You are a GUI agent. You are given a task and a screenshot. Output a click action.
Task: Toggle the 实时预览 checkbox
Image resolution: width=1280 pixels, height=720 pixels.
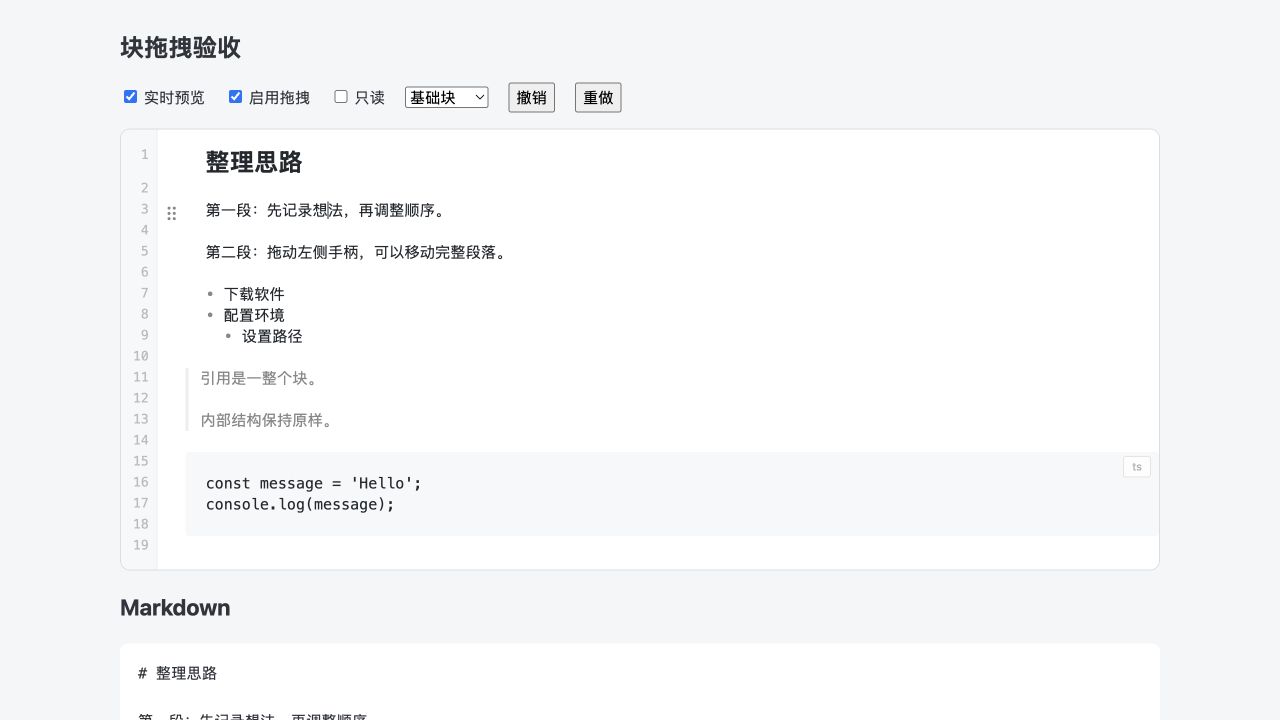pyautogui.click(x=130, y=97)
